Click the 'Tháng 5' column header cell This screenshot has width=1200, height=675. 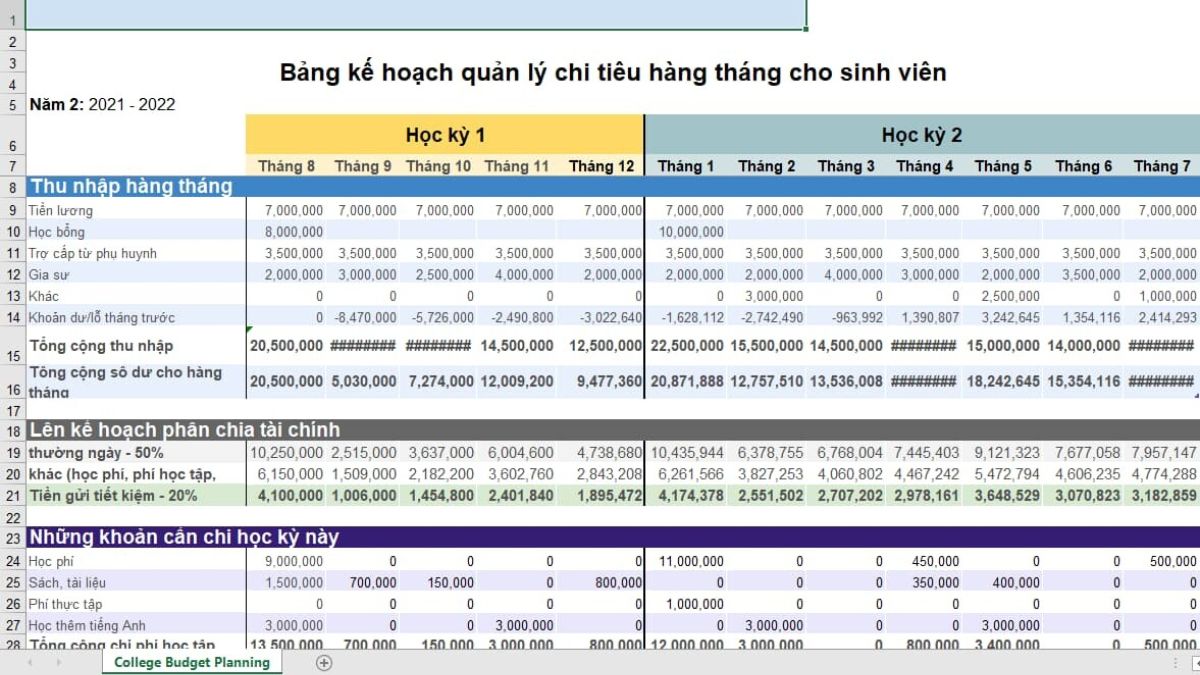(x=1003, y=166)
